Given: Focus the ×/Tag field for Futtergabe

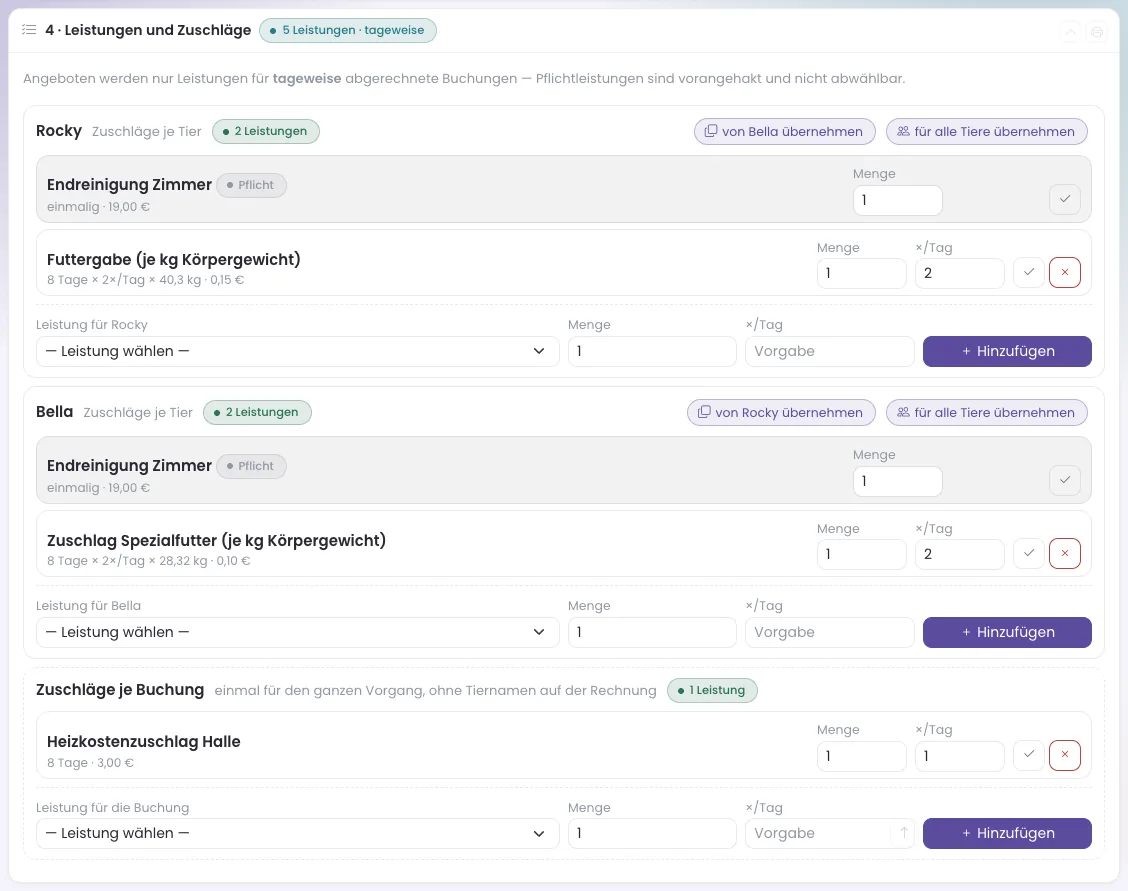Looking at the screenshot, I should [960, 273].
